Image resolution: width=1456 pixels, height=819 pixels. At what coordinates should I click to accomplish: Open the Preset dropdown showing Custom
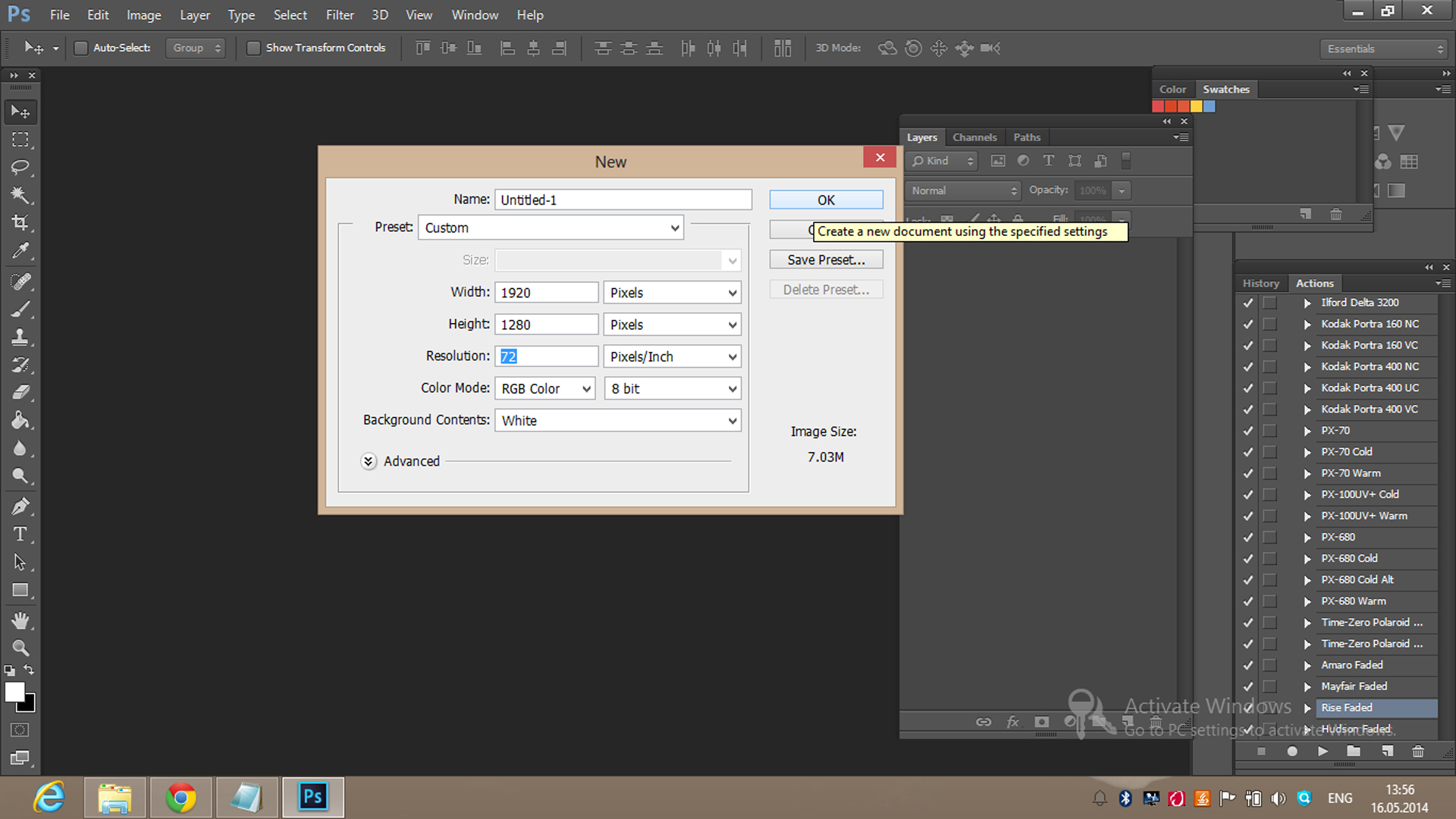pyautogui.click(x=551, y=227)
